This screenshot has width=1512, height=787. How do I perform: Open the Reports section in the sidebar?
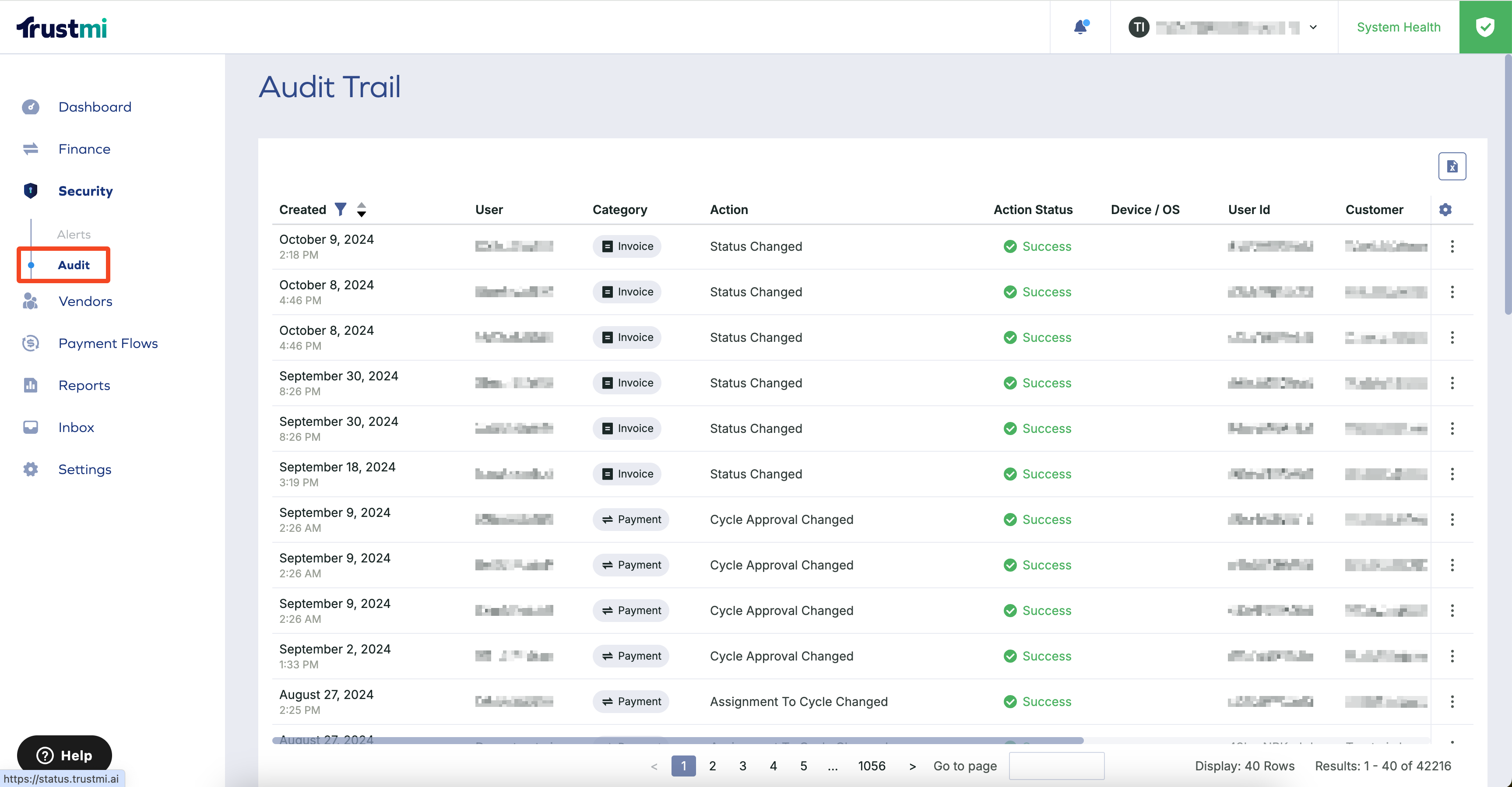[x=84, y=385]
